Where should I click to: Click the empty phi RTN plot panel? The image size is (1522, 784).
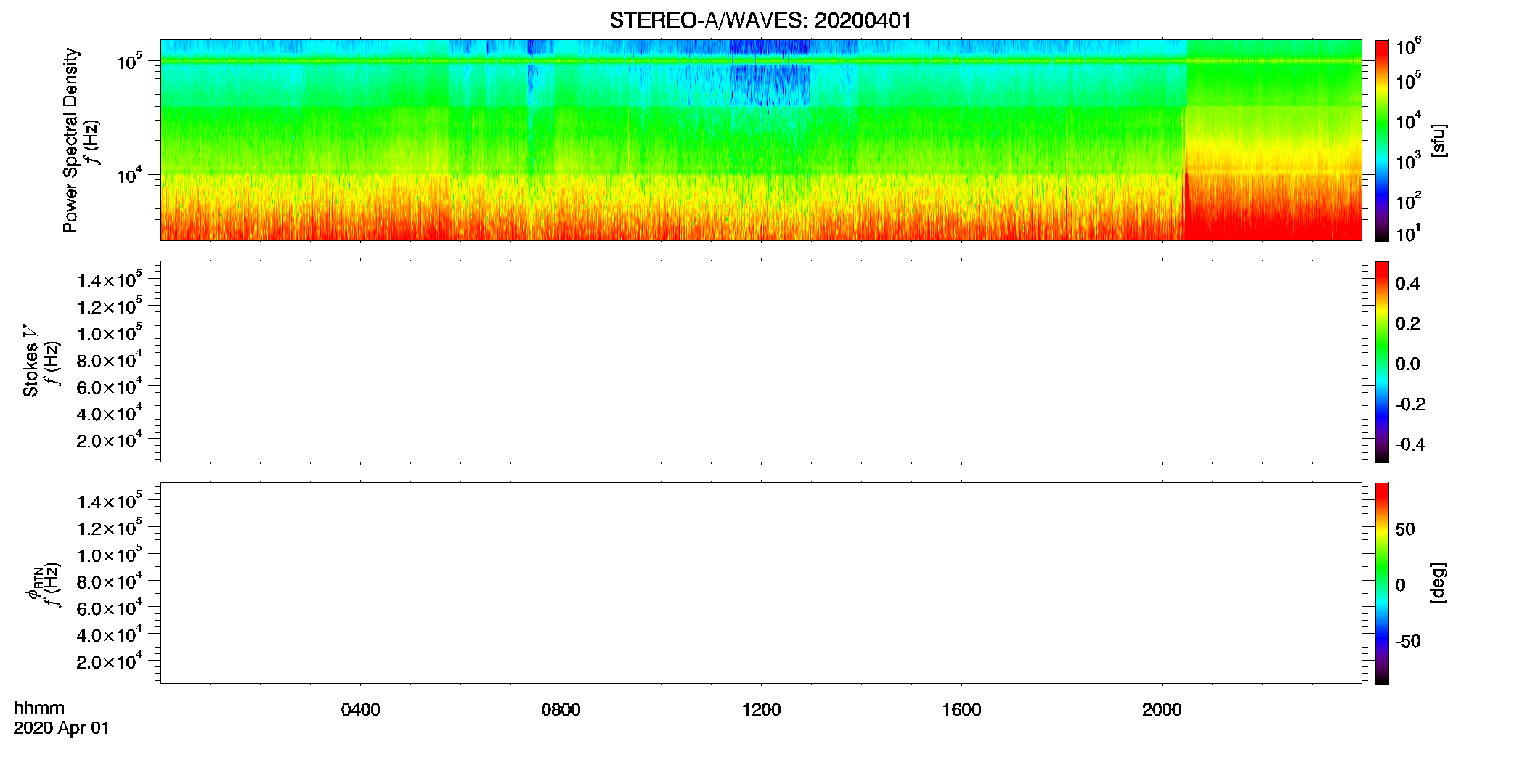[x=760, y=583]
